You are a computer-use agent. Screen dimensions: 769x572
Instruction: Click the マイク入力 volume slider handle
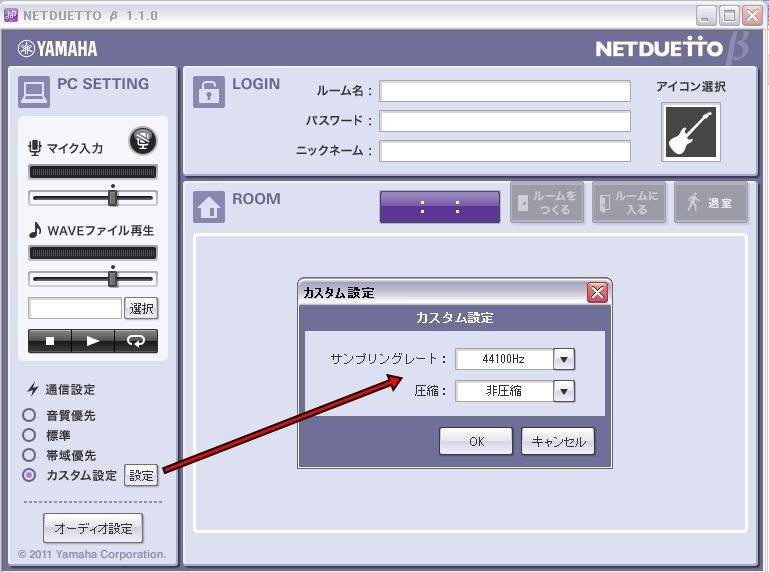[113, 196]
